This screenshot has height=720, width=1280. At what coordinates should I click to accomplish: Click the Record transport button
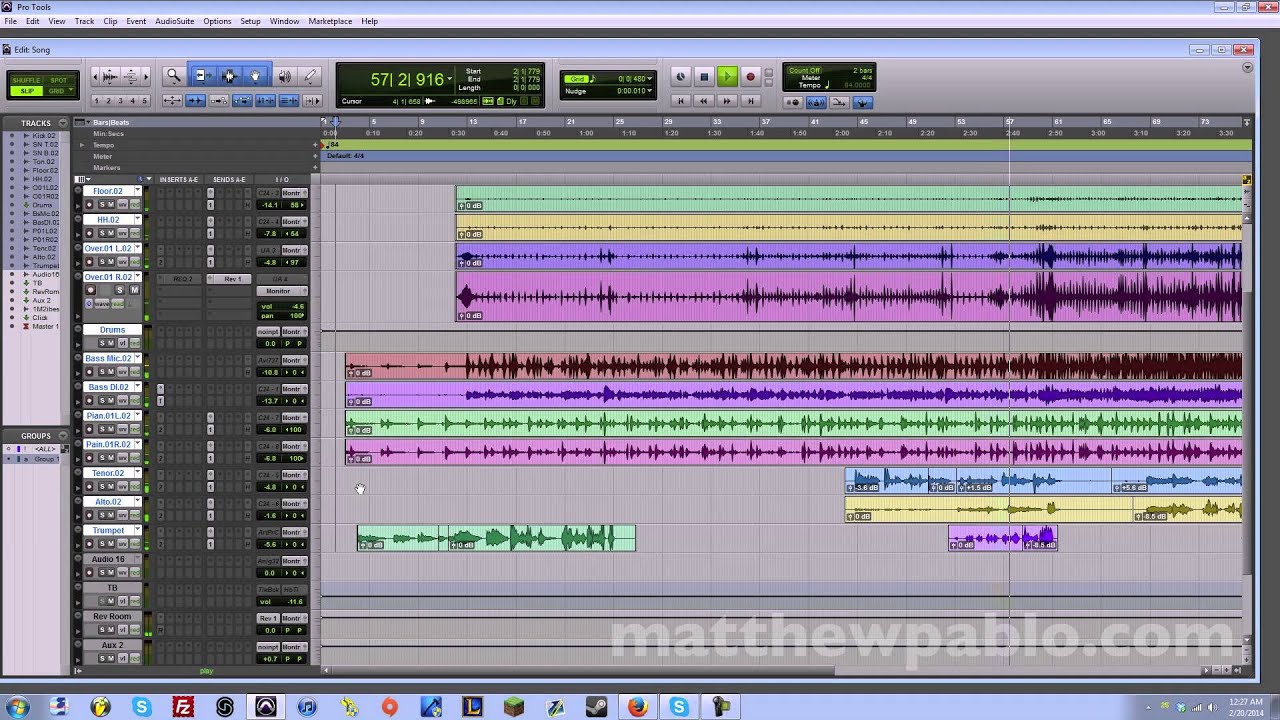pos(750,77)
